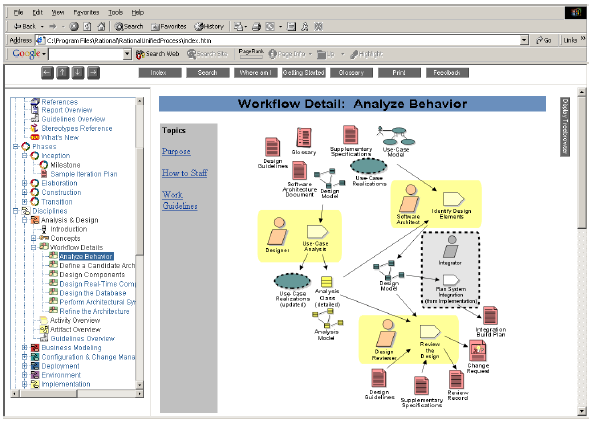Click the Review the Design activity icon
Viewport: 591px width, 421px height.
[430, 332]
